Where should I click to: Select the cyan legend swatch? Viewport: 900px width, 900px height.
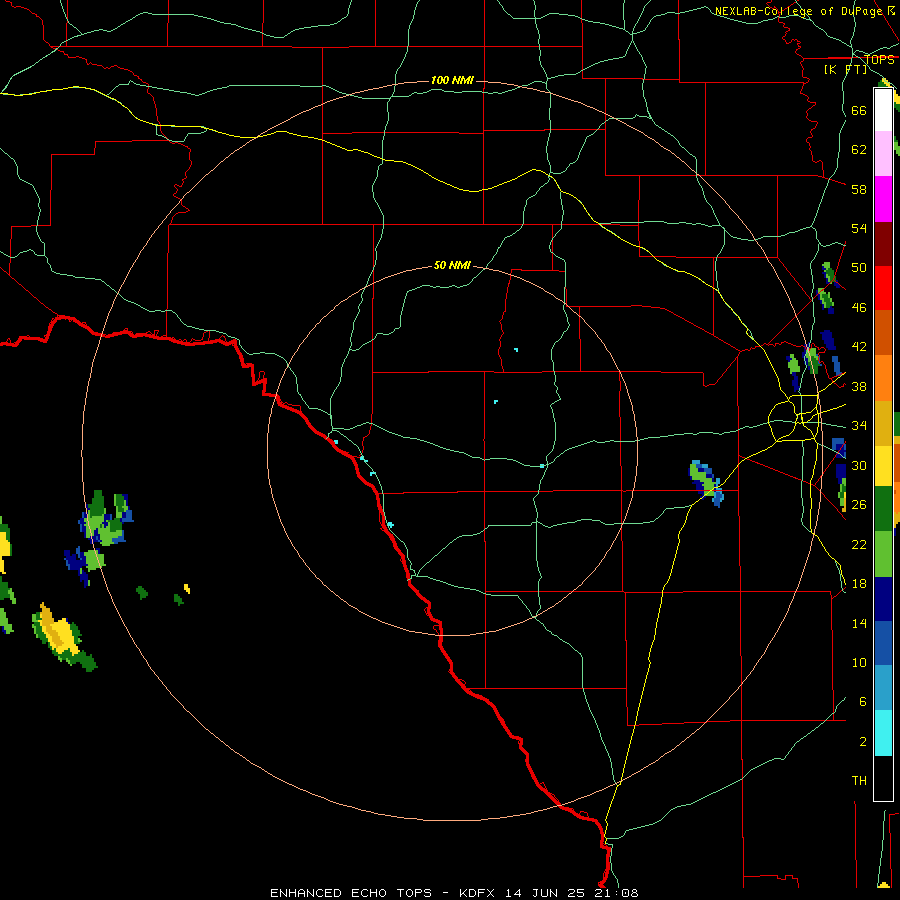point(883,733)
